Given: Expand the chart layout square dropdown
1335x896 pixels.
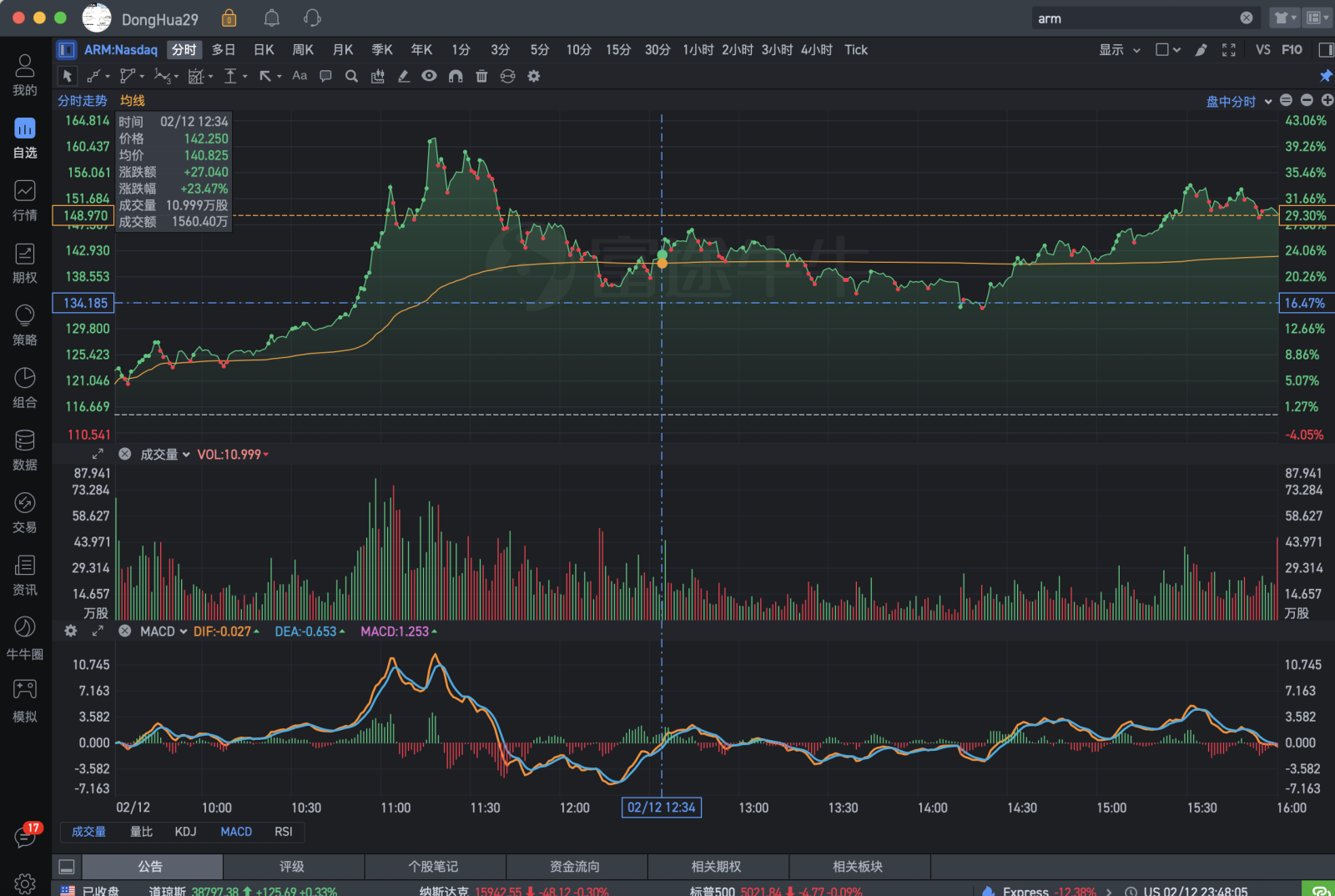Looking at the screenshot, I should 1167,50.
